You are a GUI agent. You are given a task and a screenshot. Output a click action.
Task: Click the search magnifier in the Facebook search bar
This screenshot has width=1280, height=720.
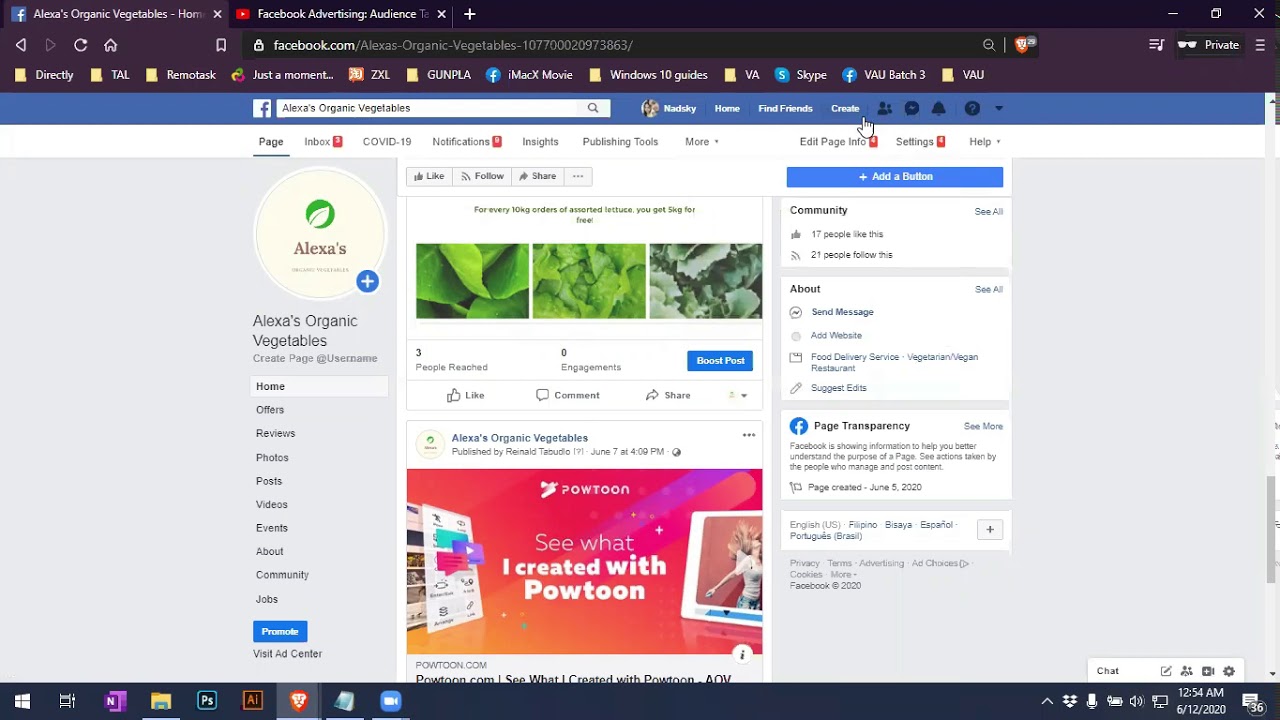(x=593, y=108)
